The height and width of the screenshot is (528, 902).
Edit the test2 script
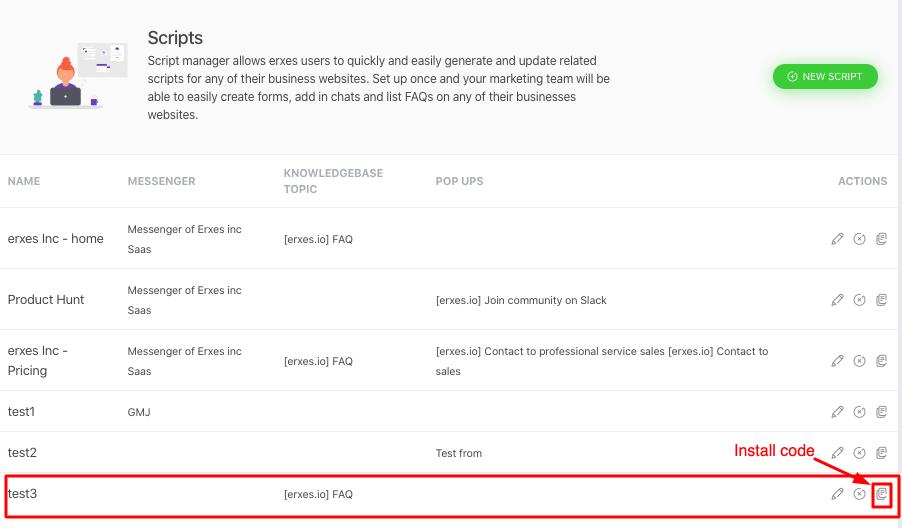tap(838, 453)
